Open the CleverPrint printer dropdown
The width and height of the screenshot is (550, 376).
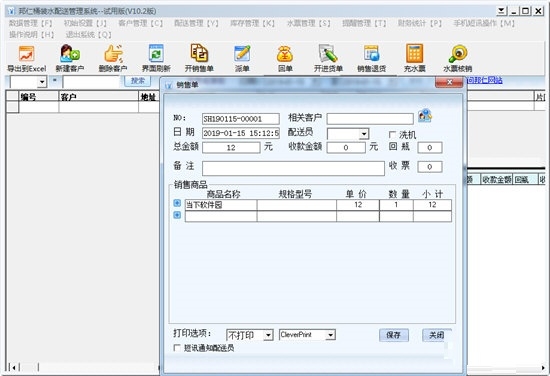(x=330, y=335)
